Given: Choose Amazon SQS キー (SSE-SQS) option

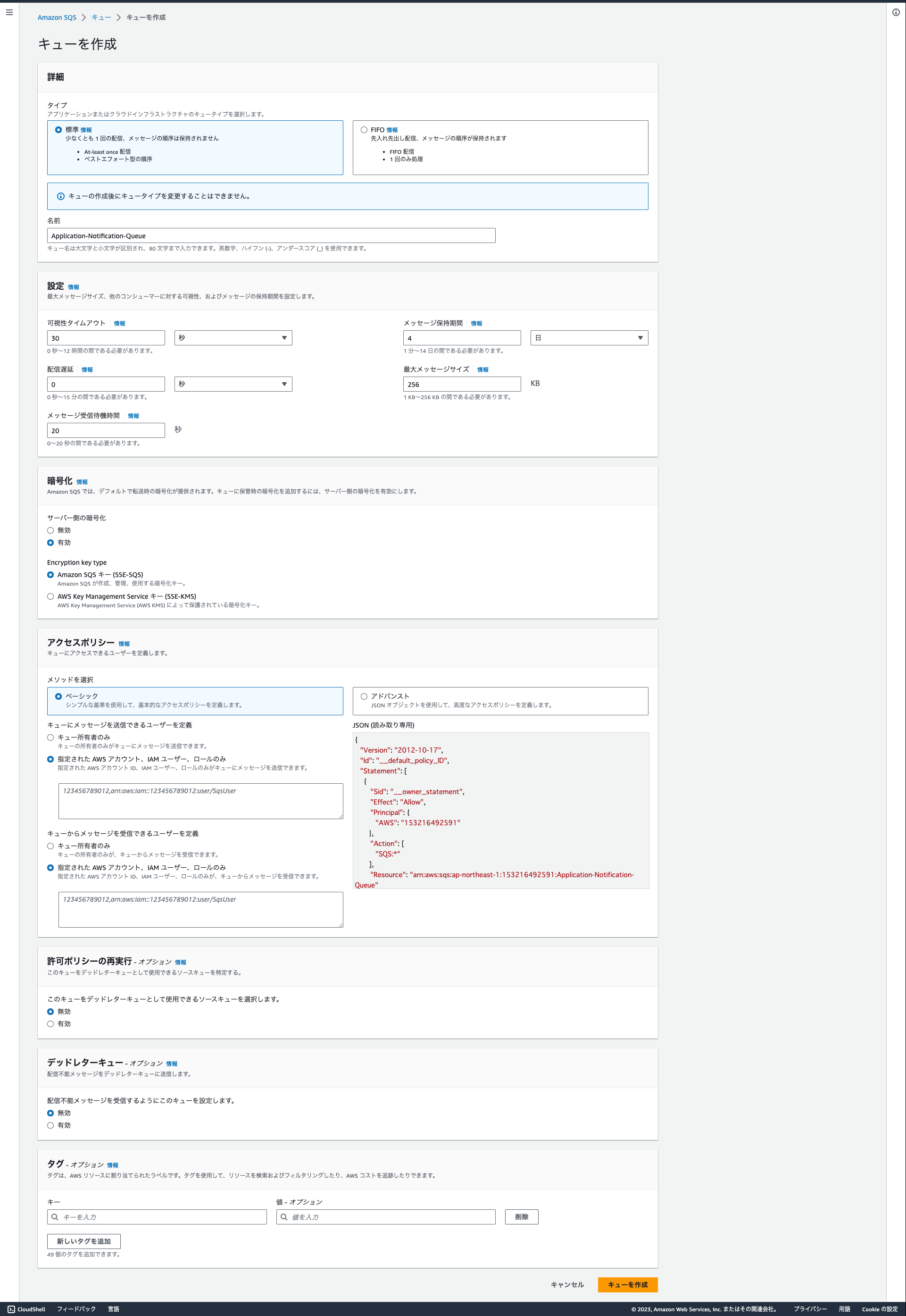Looking at the screenshot, I should coord(50,575).
